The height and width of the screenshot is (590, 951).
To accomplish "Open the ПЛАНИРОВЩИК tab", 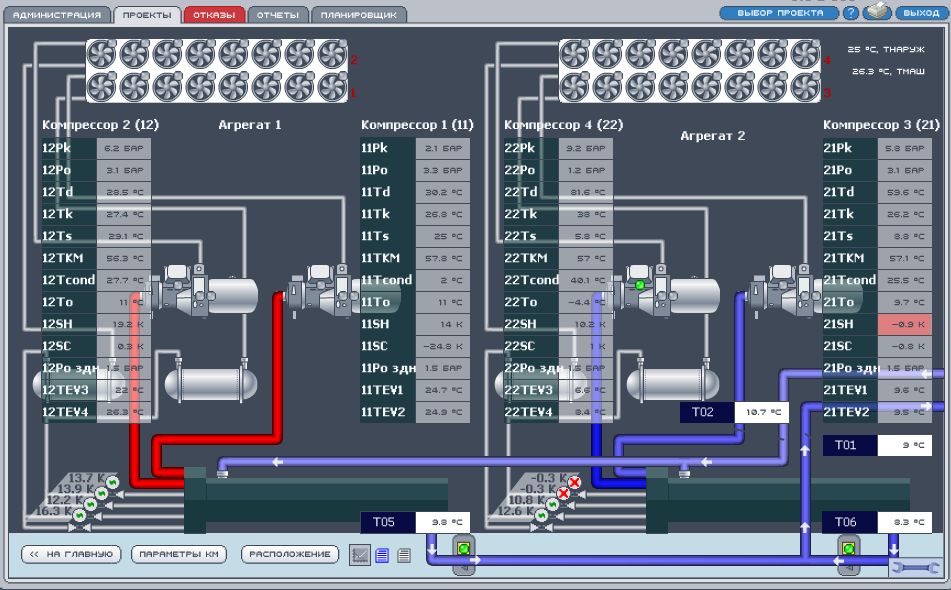I will click(359, 15).
